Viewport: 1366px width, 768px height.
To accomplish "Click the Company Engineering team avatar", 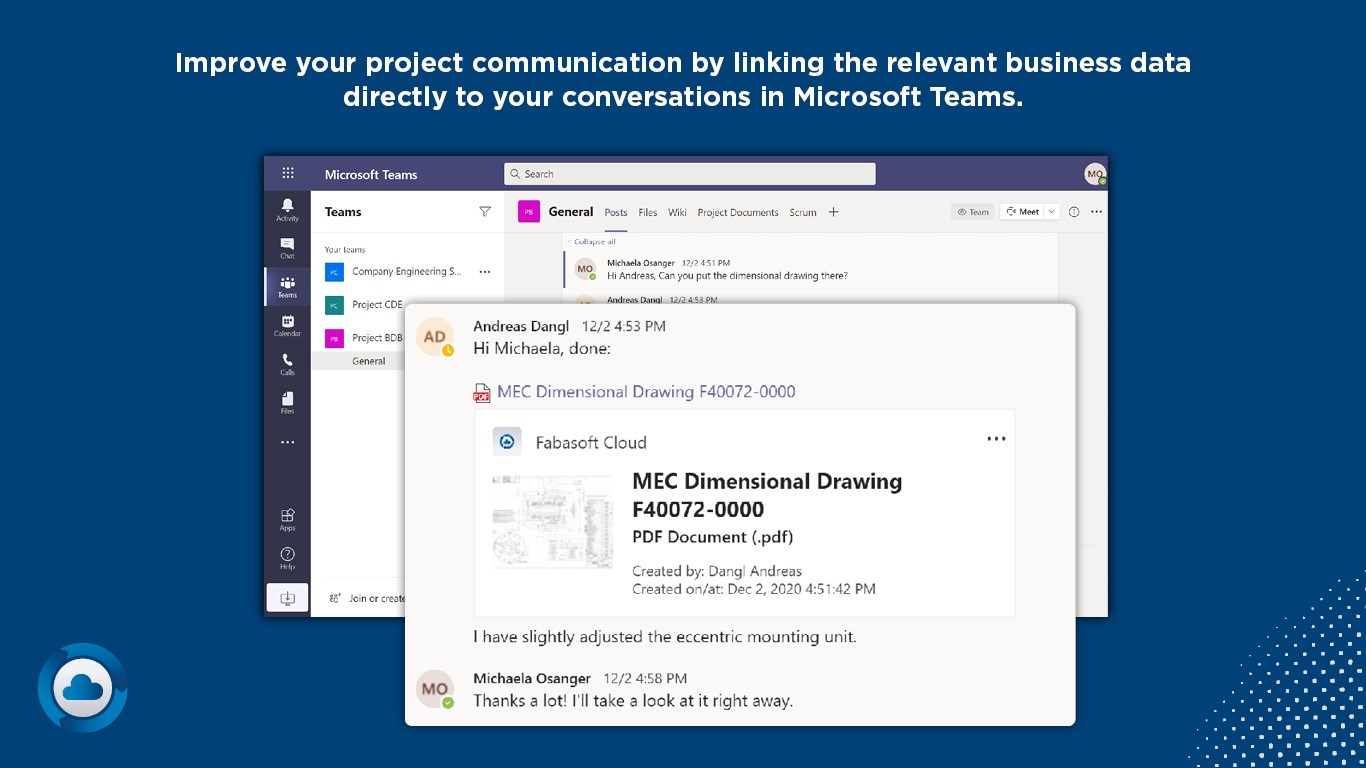I will coord(334,271).
